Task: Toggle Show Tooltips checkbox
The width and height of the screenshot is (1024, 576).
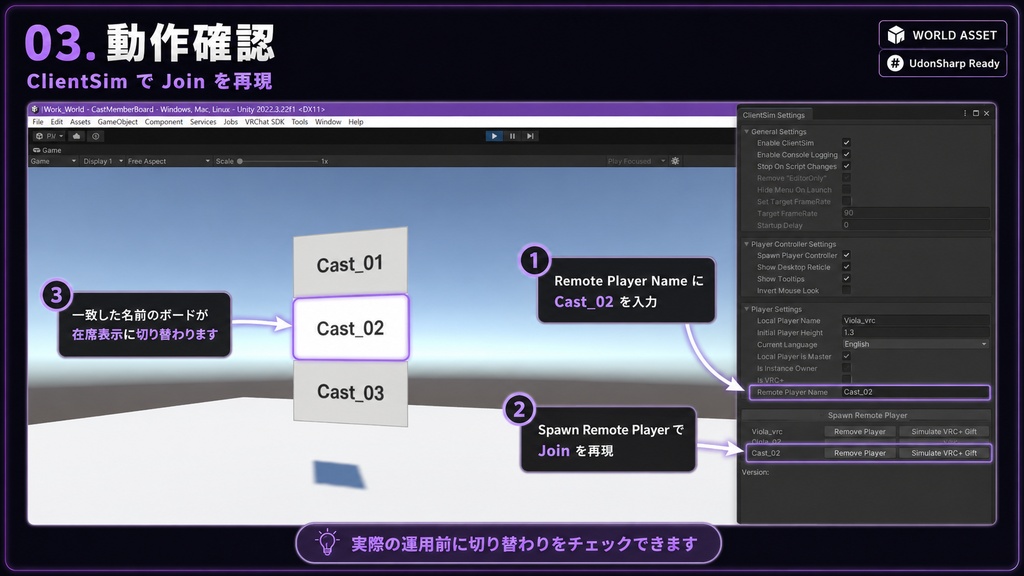Action: 846,279
